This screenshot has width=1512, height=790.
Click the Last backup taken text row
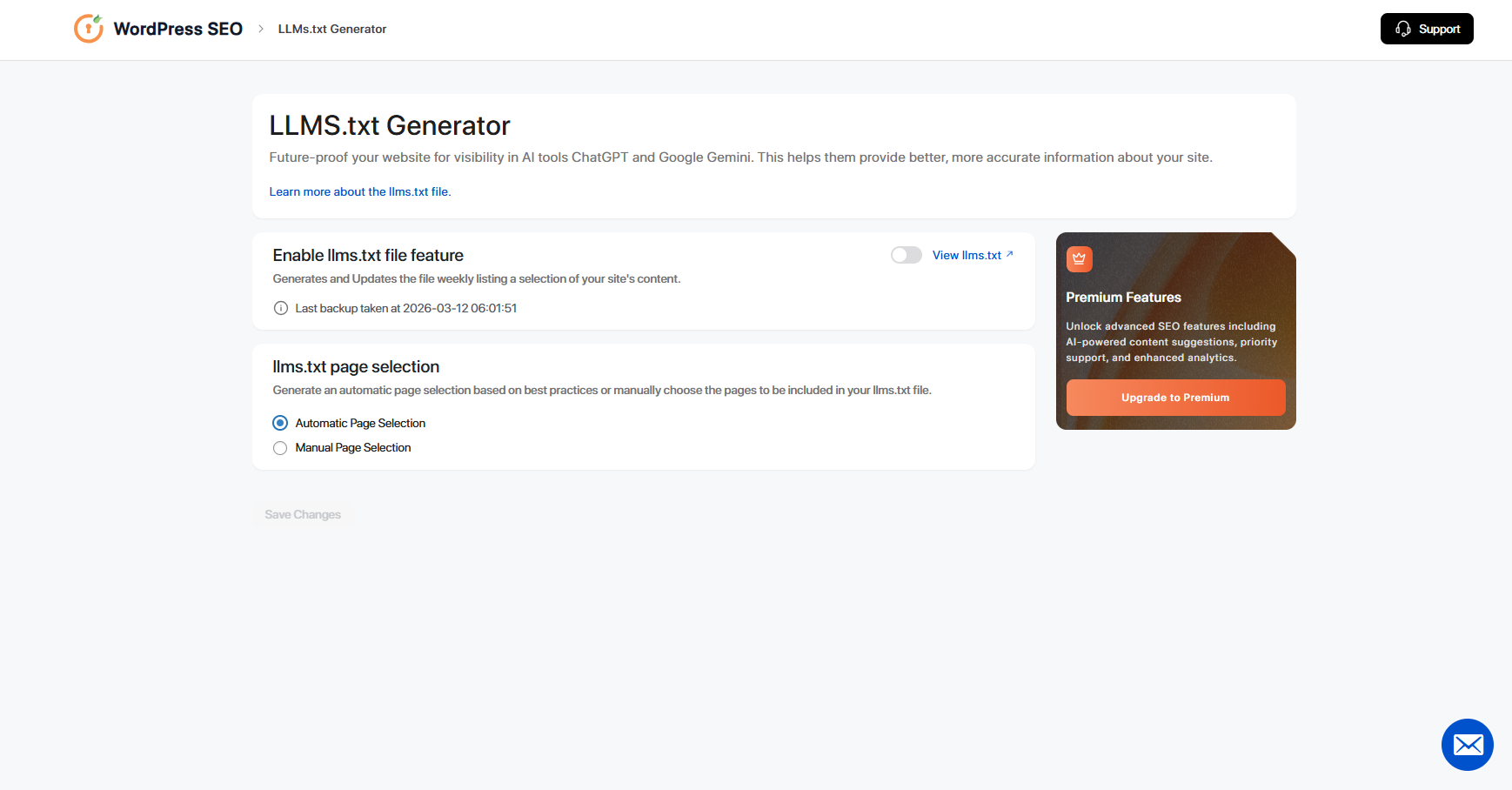tap(405, 308)
